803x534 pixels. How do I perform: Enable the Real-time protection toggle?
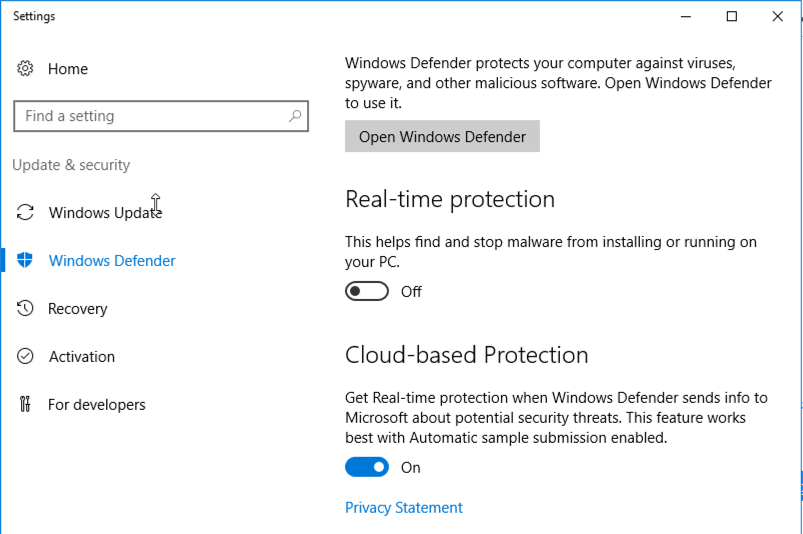pyautogui.click(x=367, y=292)
